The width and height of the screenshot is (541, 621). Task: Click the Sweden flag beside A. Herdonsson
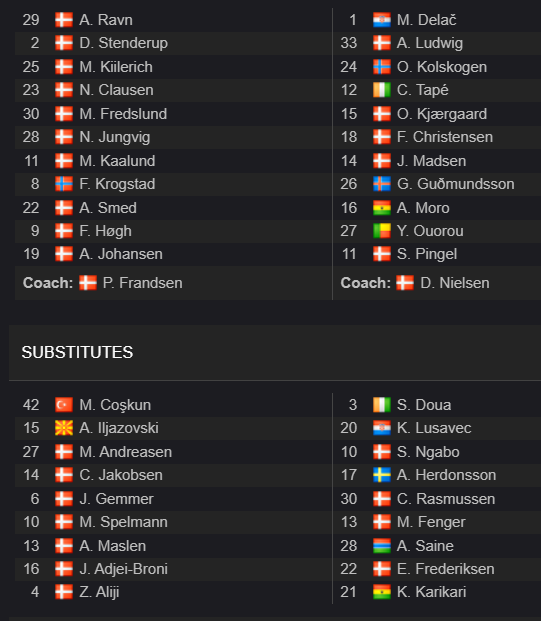pyautogui.click(x=381, y=475)
